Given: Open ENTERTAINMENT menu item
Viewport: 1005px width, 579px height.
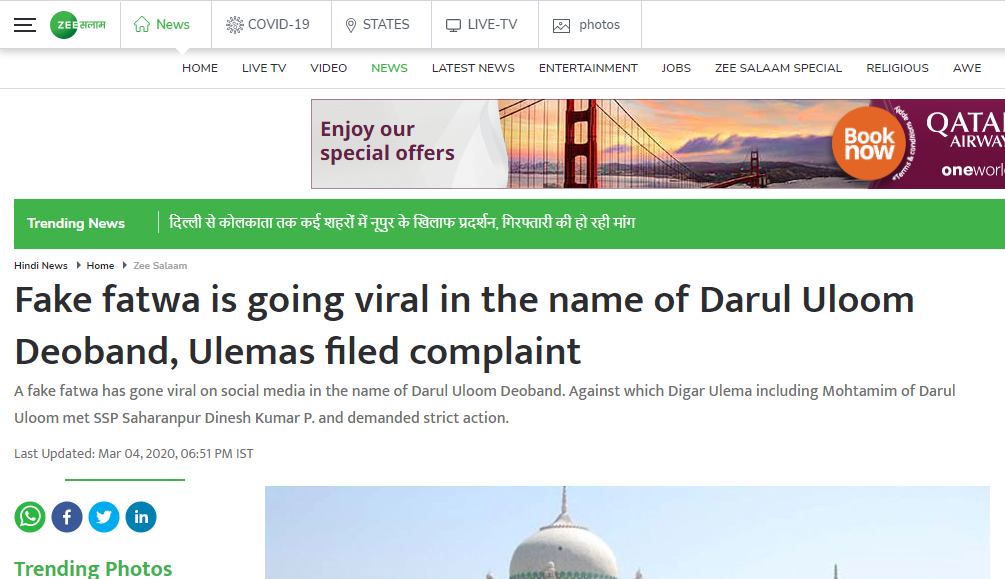Looking at the screenshot, I should pos(588,68).
